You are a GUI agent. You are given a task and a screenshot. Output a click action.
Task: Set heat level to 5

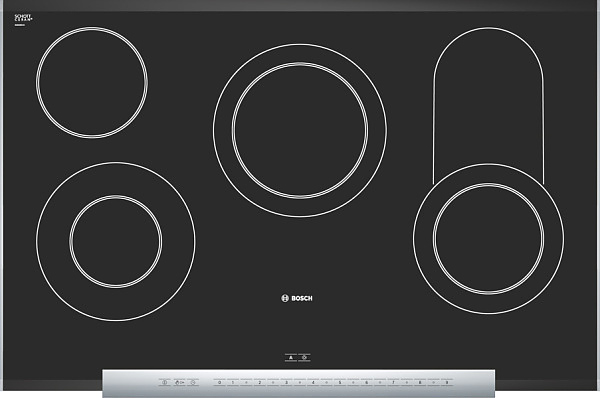(x=340, y=382)
